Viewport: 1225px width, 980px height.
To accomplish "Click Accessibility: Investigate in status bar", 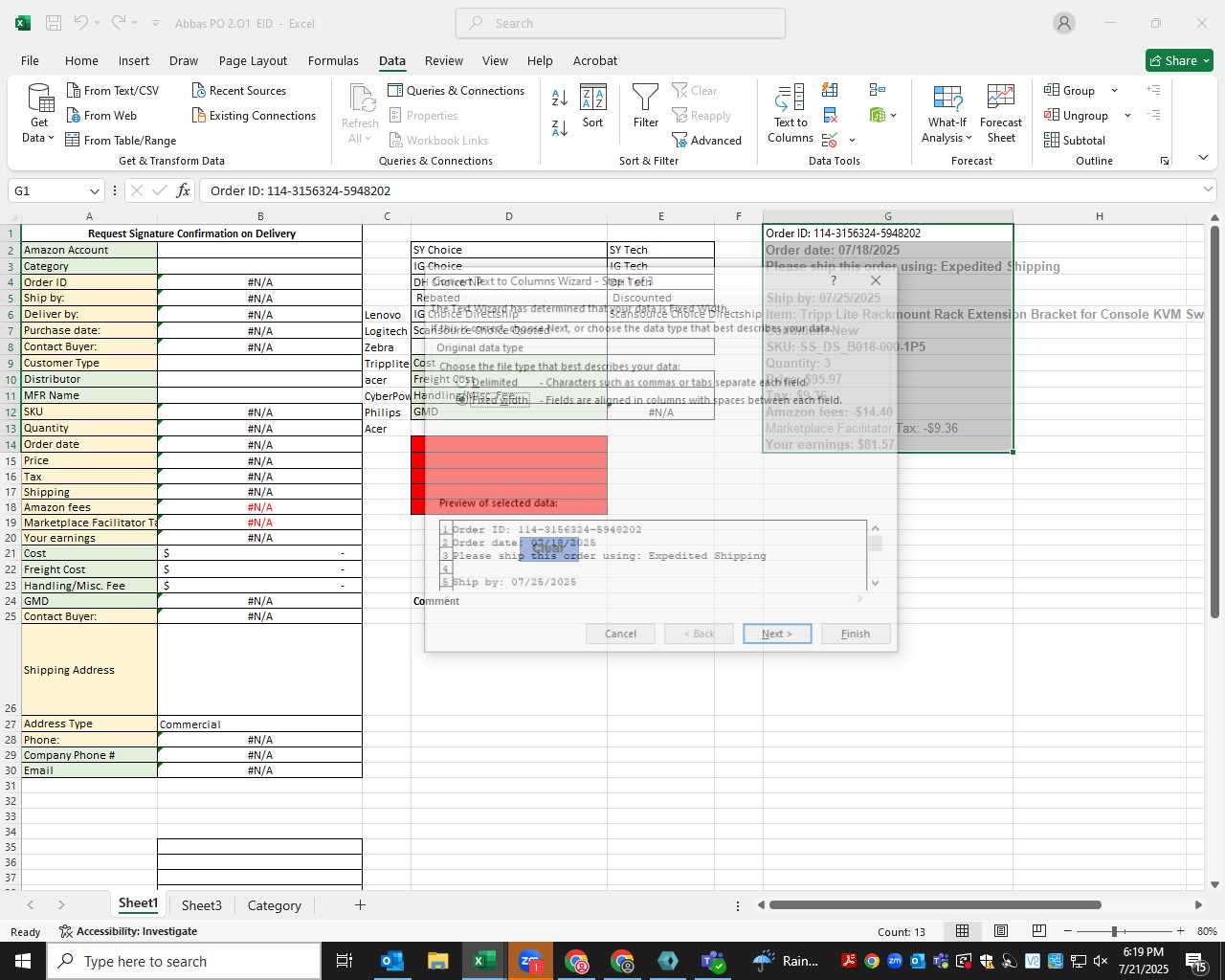I will point(128,931).
